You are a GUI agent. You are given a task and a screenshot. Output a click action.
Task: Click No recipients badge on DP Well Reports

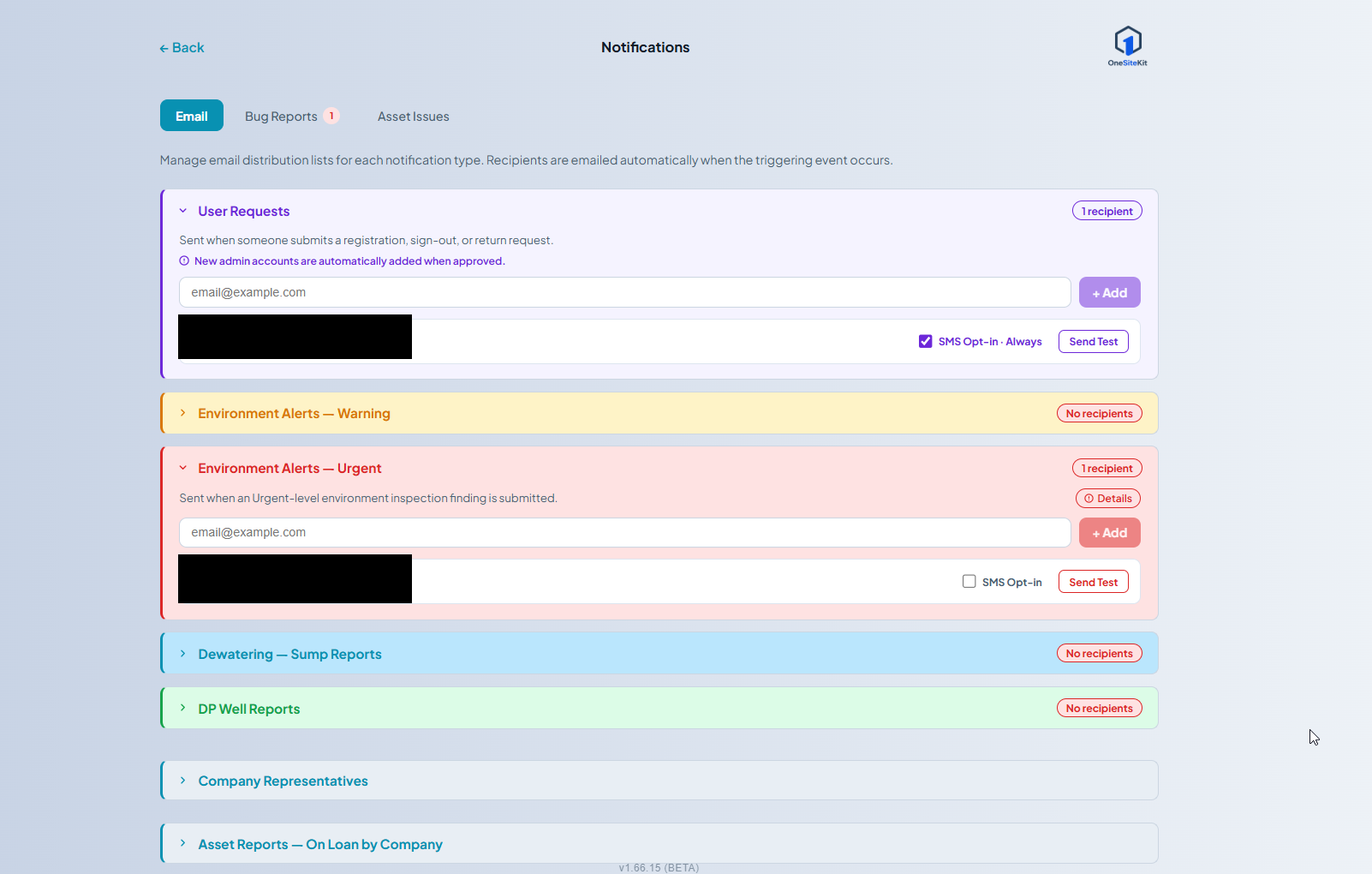pyautogui.click(x=1100, y=708)
